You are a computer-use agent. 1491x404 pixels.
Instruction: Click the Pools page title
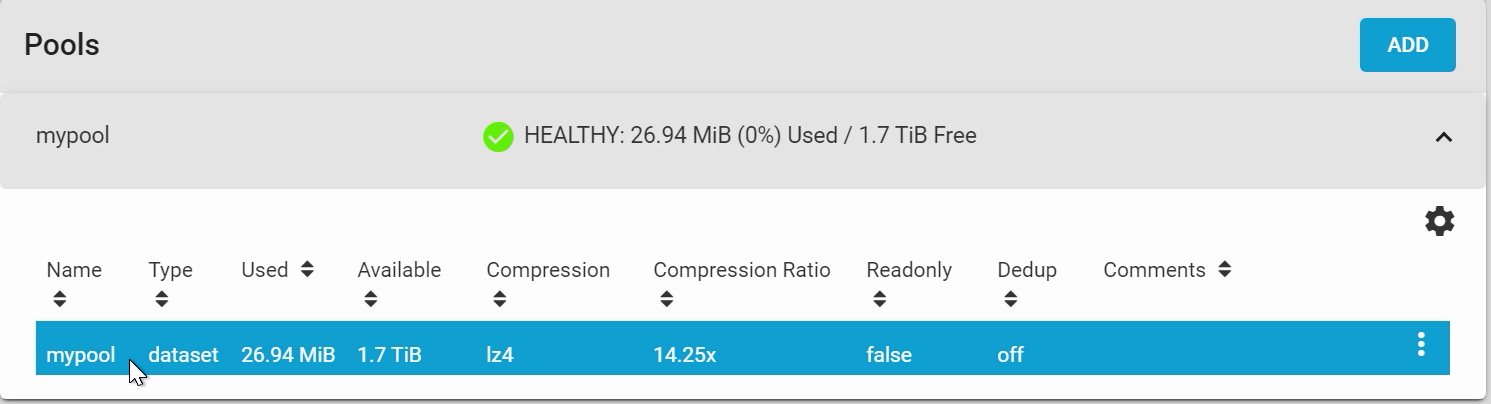[x=62, y=45]
